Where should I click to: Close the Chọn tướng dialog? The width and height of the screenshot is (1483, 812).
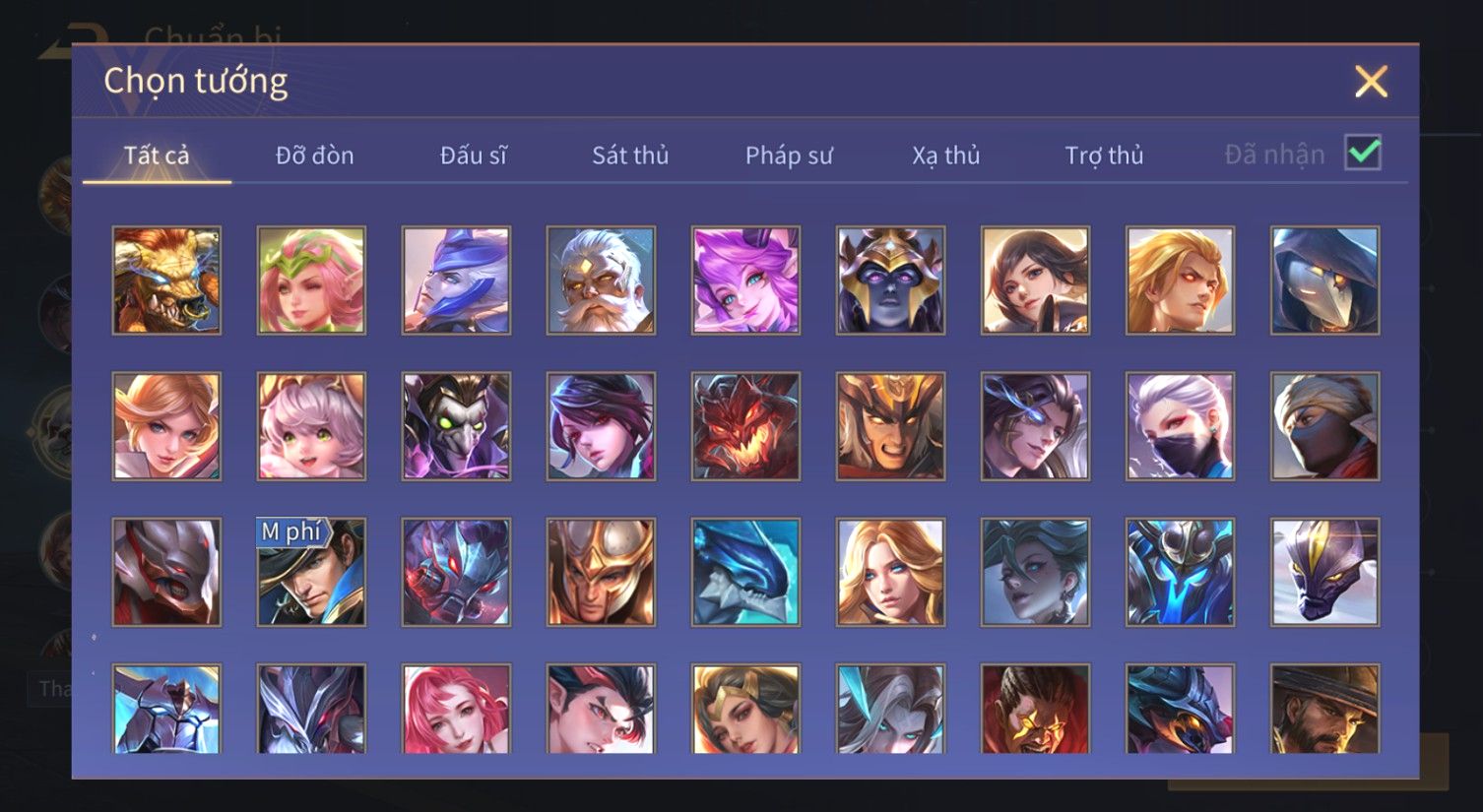click(1371, 82)
